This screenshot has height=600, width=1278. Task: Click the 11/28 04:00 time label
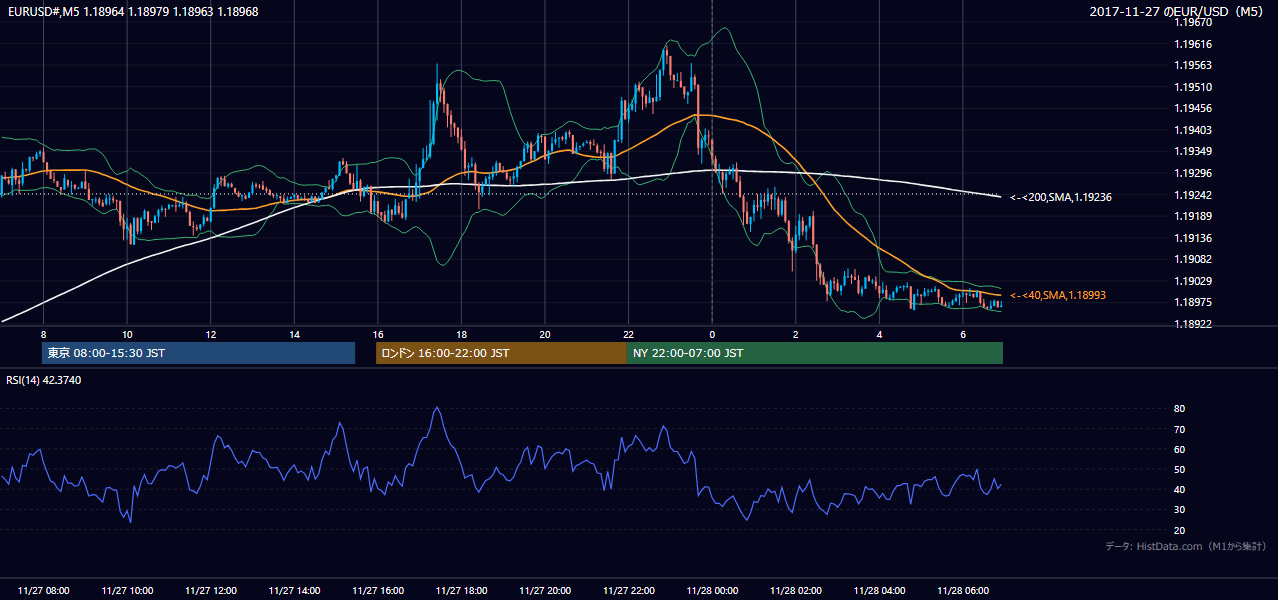pyautogui.click(x=879, y=591)
